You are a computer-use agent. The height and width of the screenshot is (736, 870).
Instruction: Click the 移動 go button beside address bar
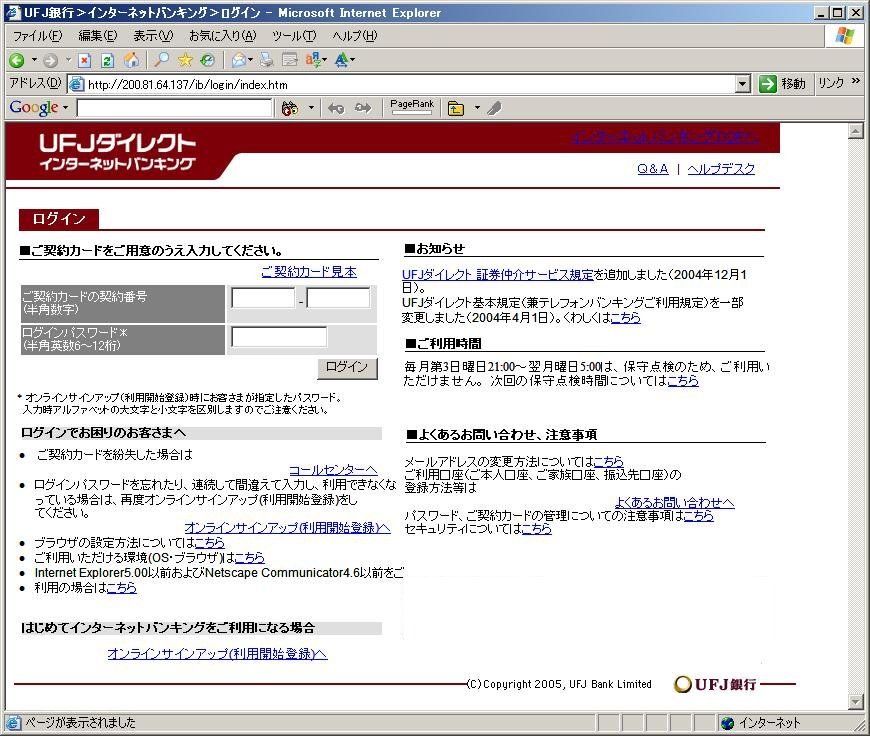[x=783, y=84]
